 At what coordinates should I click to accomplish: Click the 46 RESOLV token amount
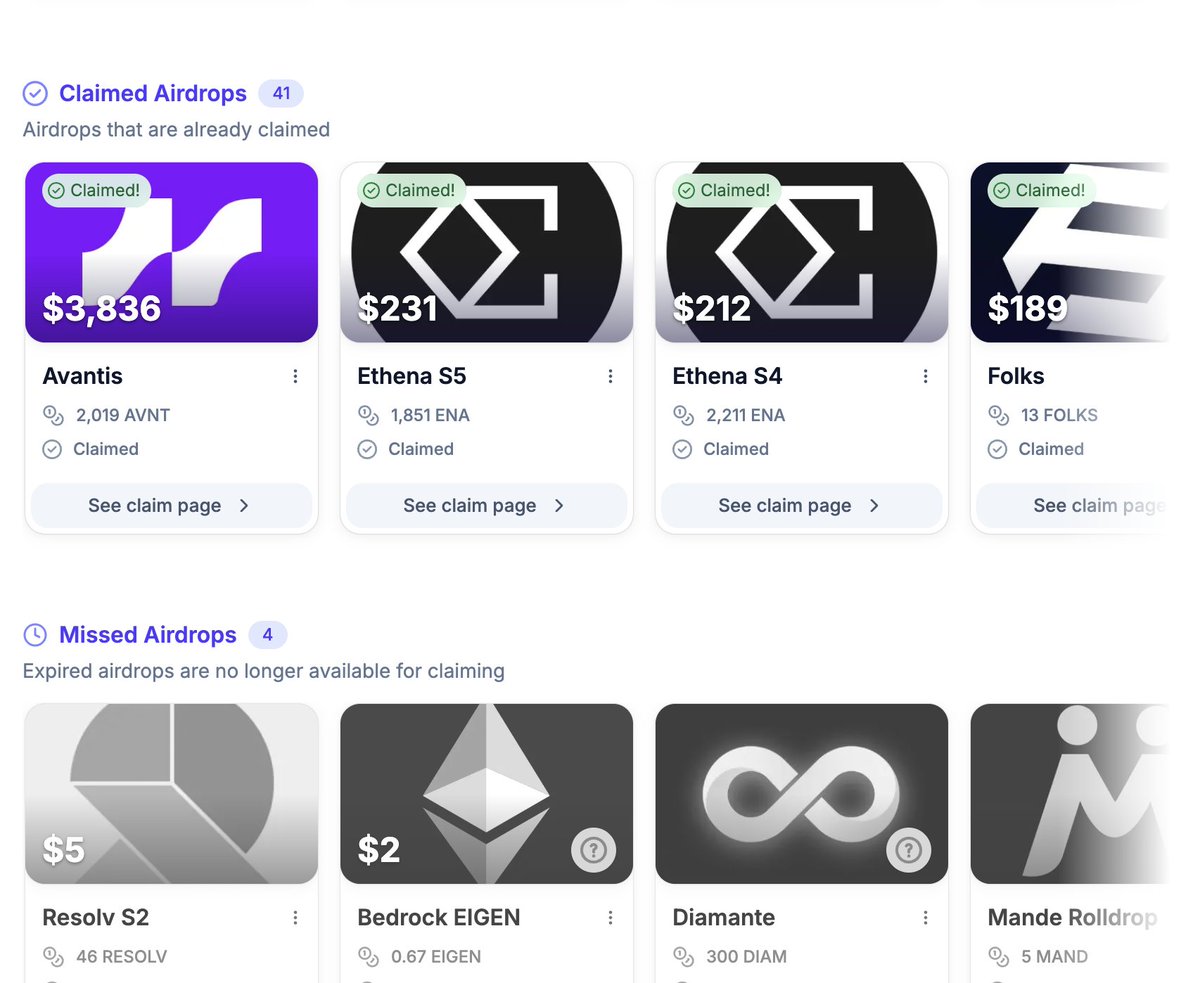tap(121, 957)
